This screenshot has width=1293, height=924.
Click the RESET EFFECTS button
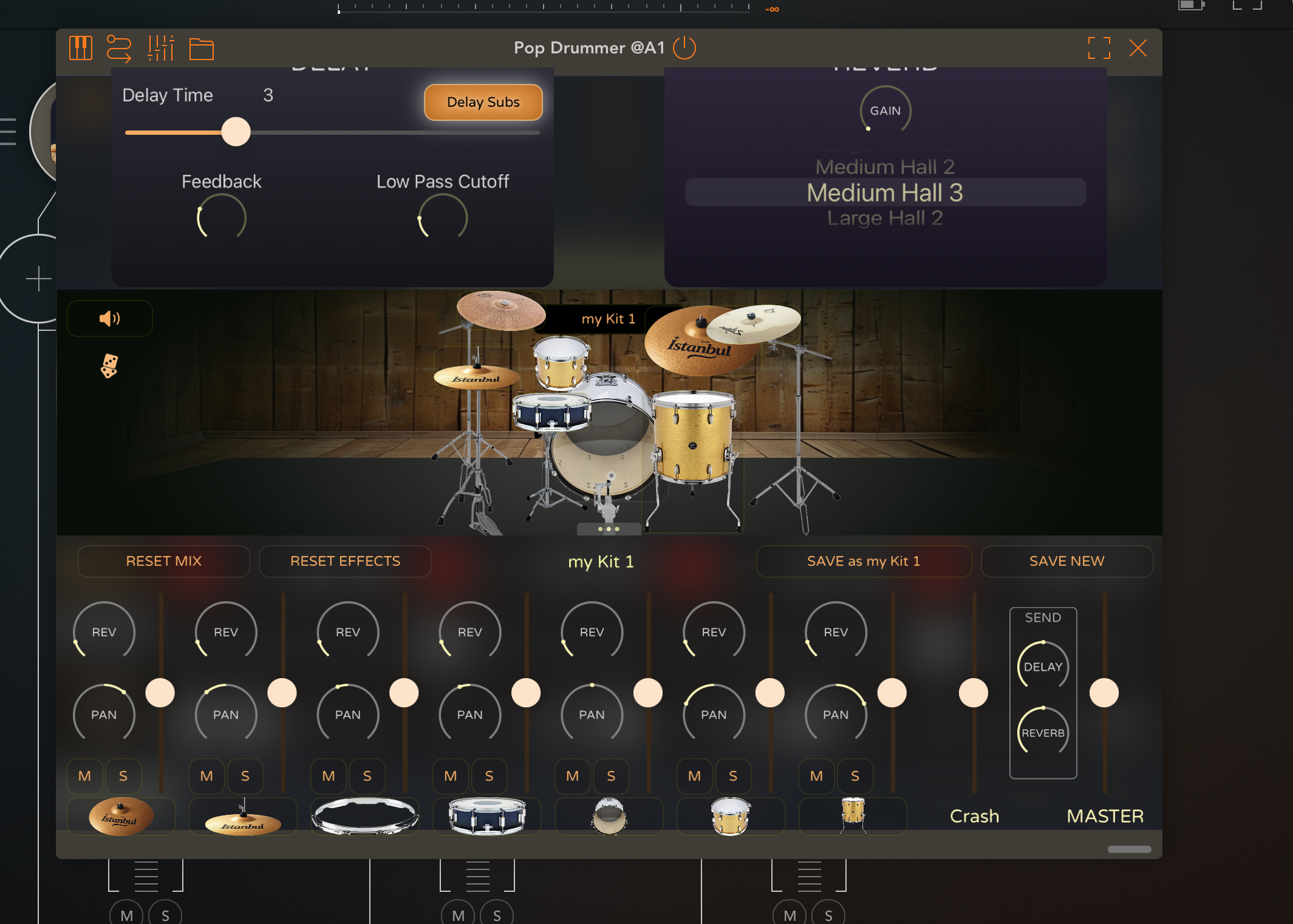[x=345, y=561]
